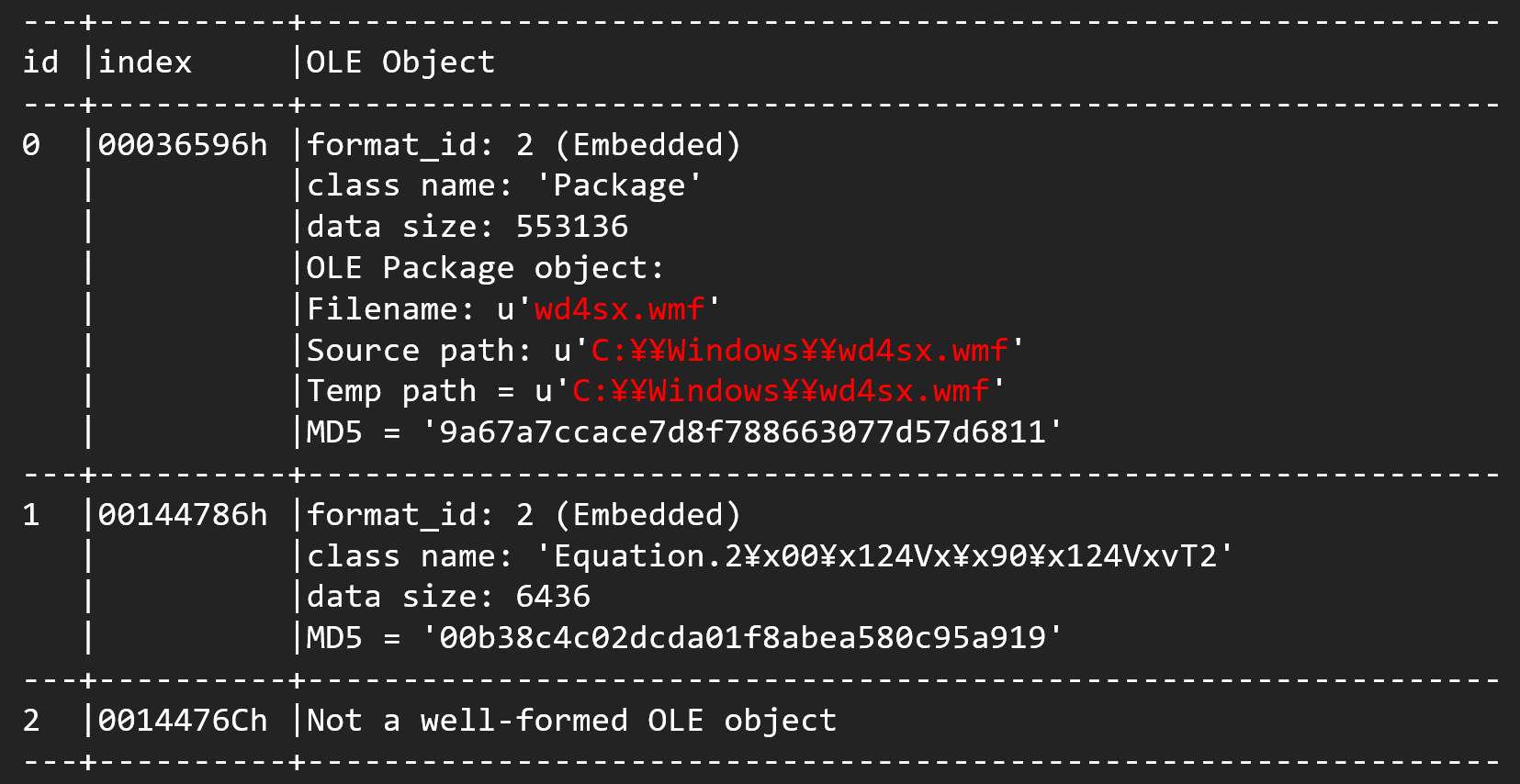
Task: Click index value 00036596h
Action: (x=183, y=145)
